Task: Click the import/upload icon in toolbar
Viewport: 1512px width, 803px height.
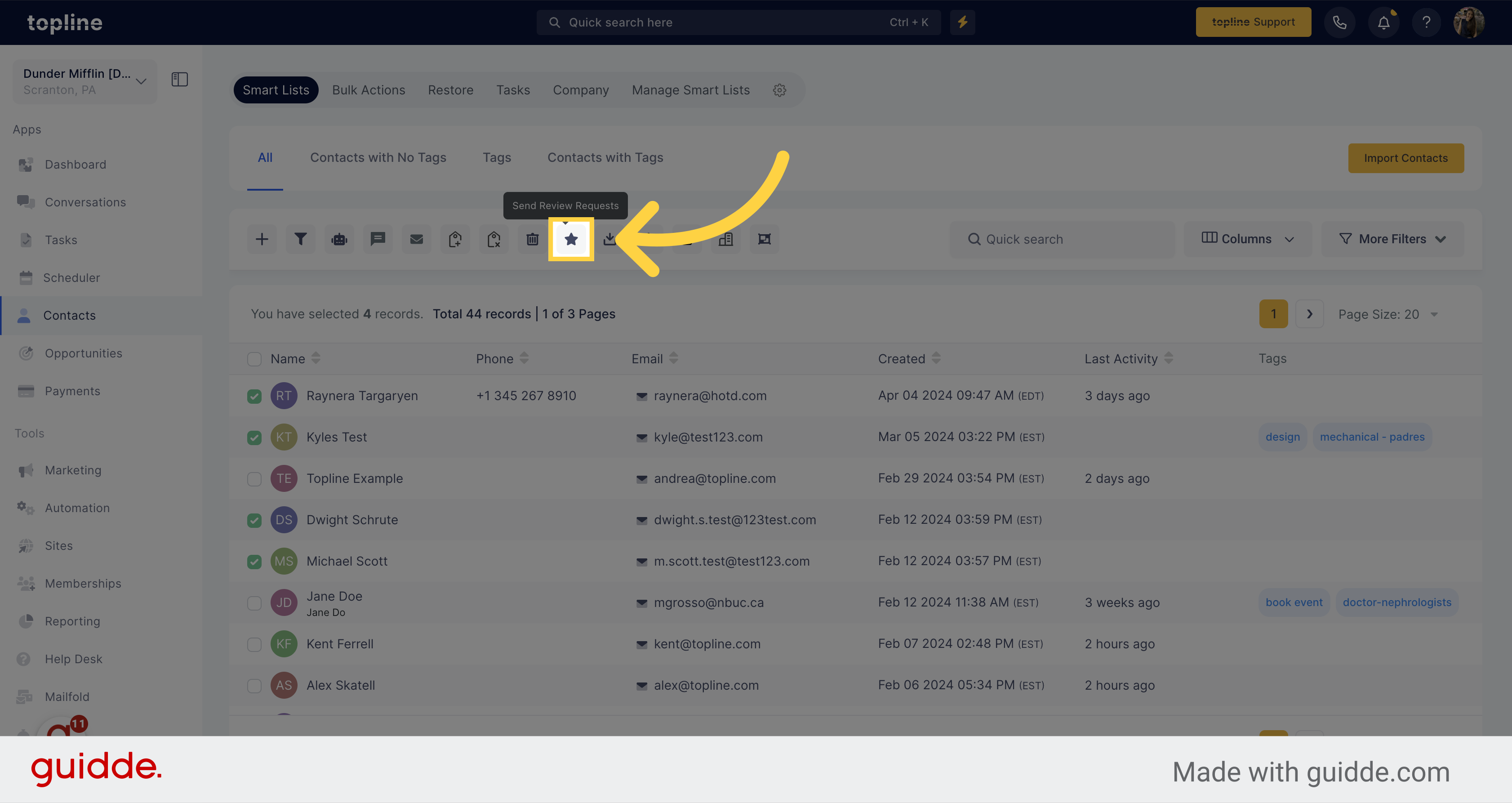Action: click(610, 239)
